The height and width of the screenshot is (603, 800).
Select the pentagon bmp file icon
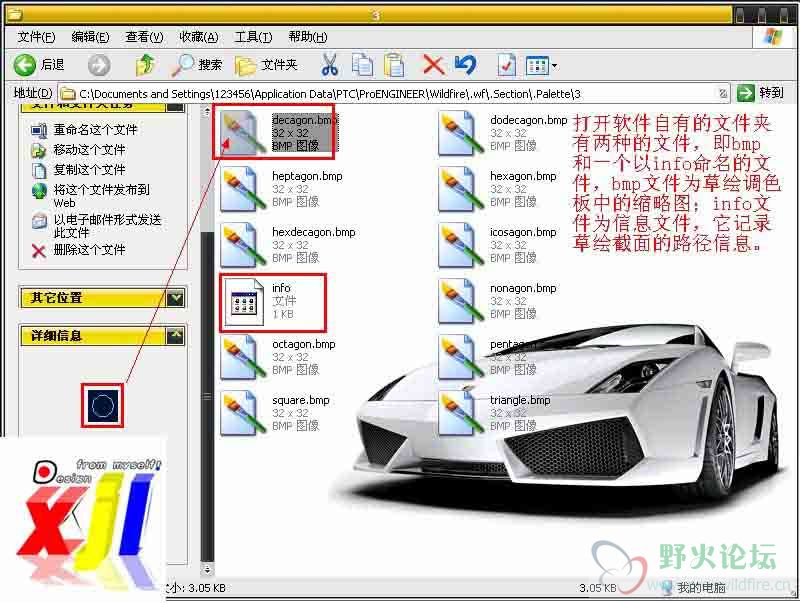(461, 357)
